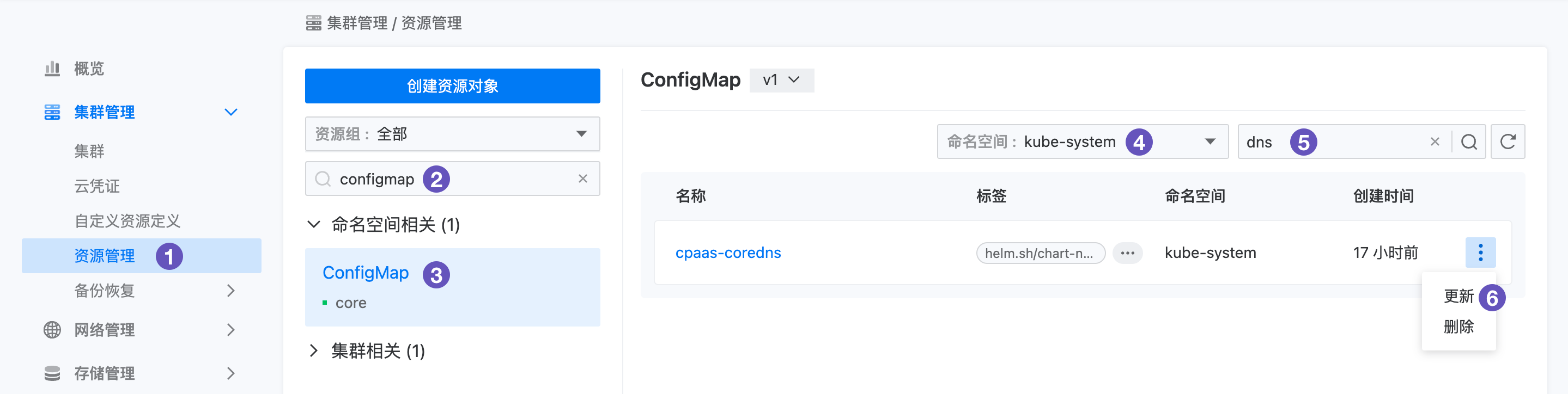The width and height of the screenshot is (1568, 394).
Task: Select 更新 from the context menu
Action: click(x=1458, y=296)
